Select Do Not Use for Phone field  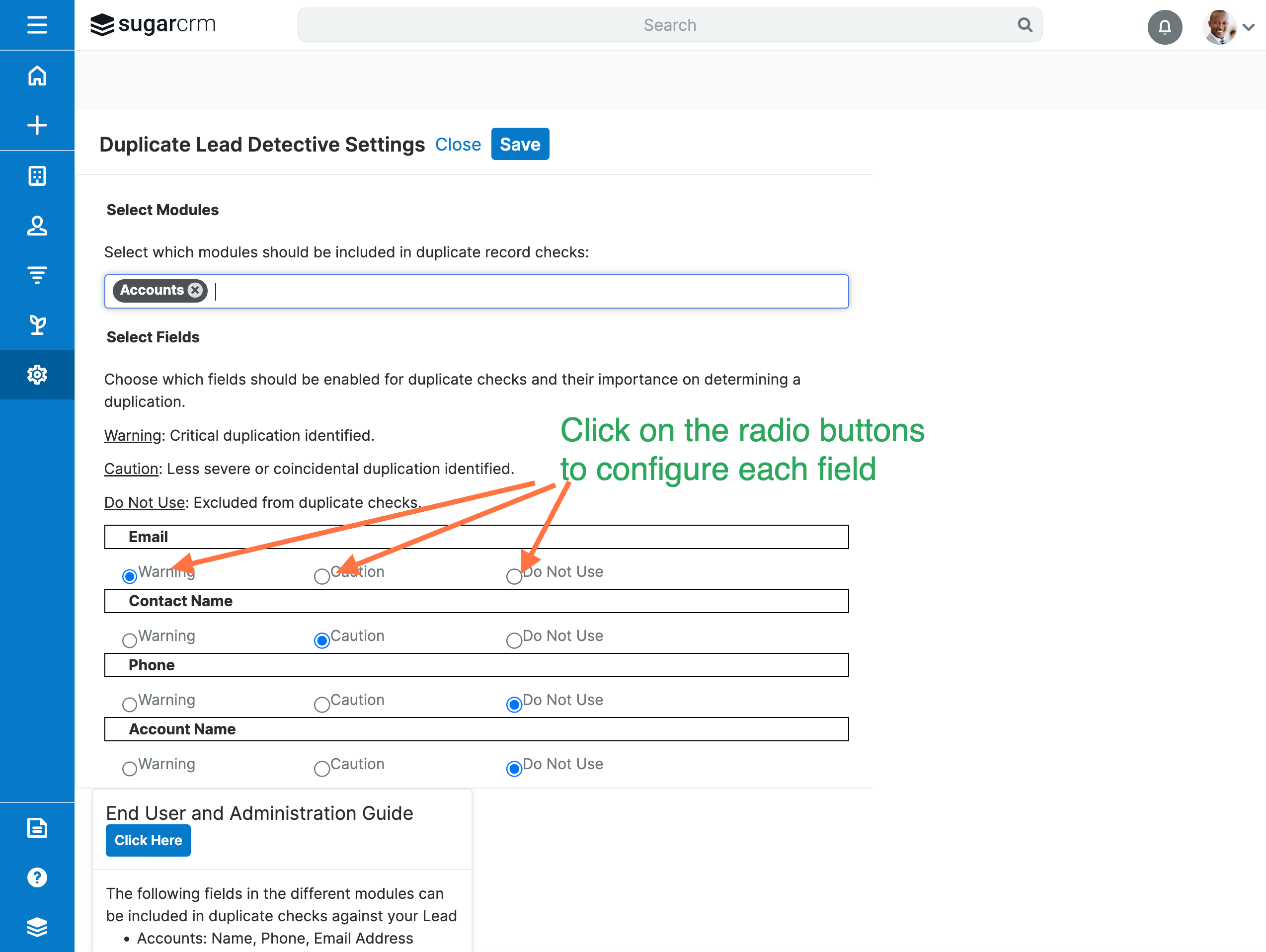click(515, 704)
